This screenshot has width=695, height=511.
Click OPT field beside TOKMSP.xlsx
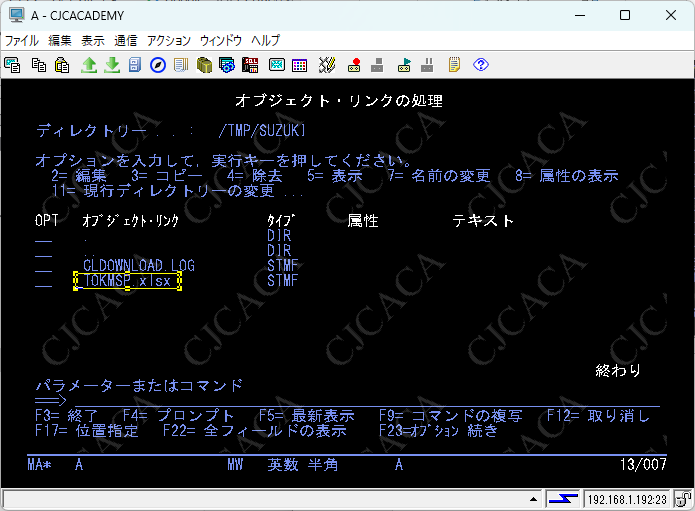[x=43, y=282]
